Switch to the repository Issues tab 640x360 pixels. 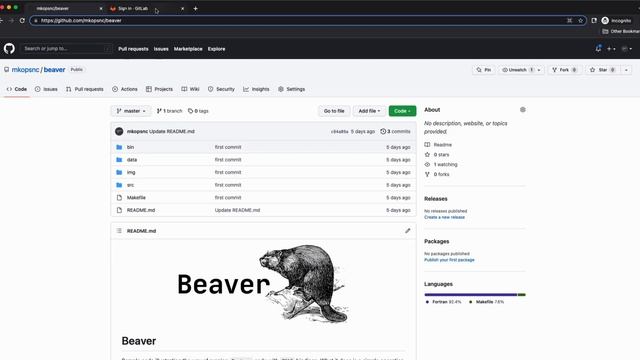tap(46, 89)
